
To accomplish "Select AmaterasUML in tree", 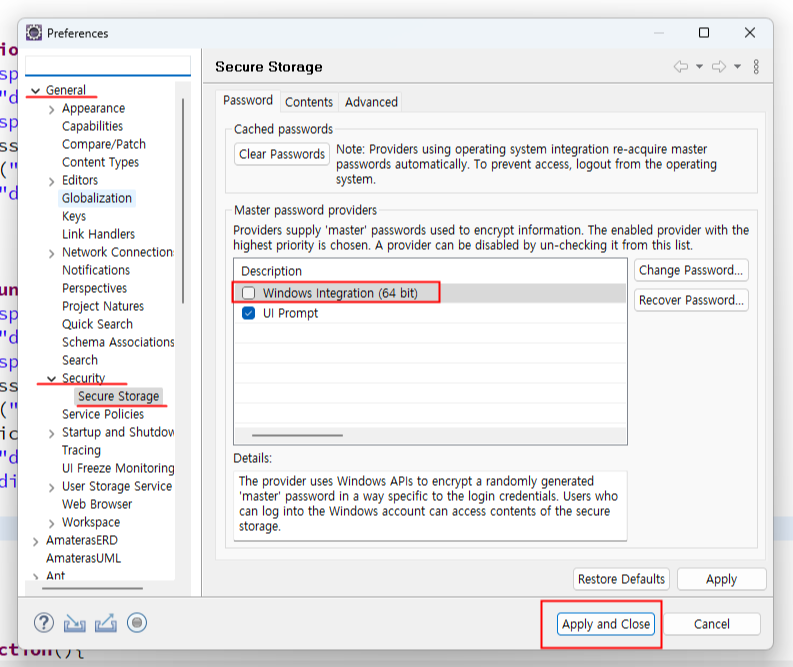I will pyautogui.click(x=83, y=558).
